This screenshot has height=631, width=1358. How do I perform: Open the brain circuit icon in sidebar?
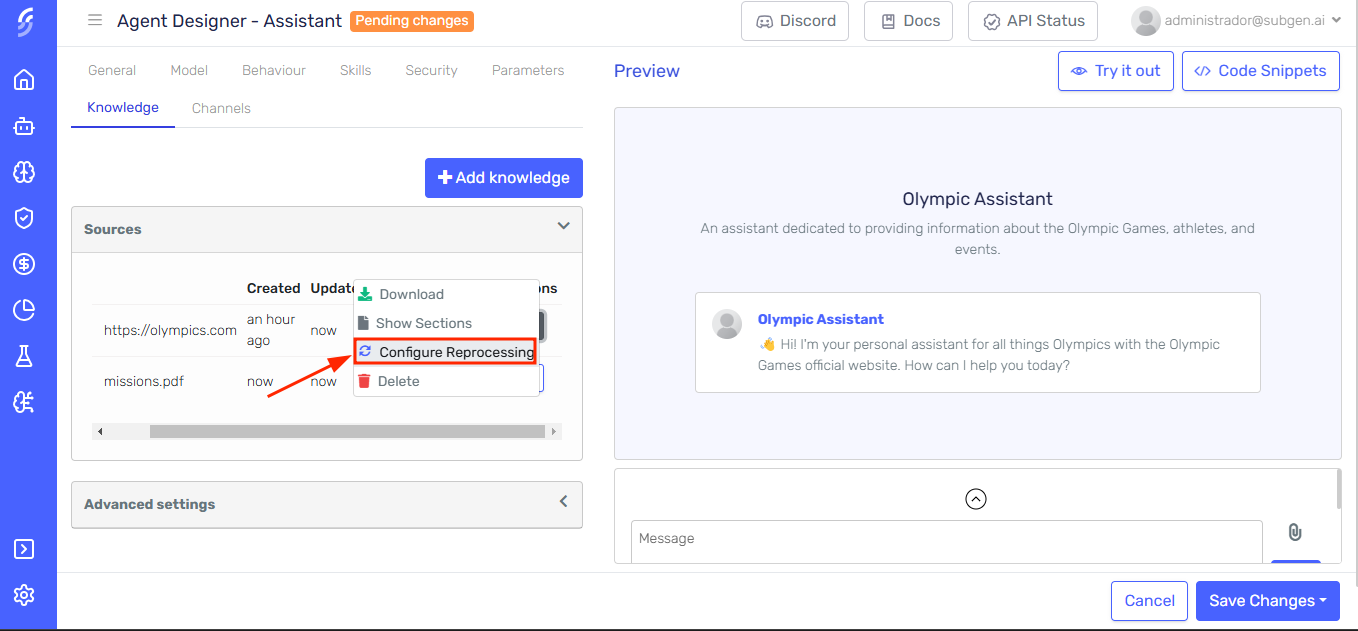[24, 402]
